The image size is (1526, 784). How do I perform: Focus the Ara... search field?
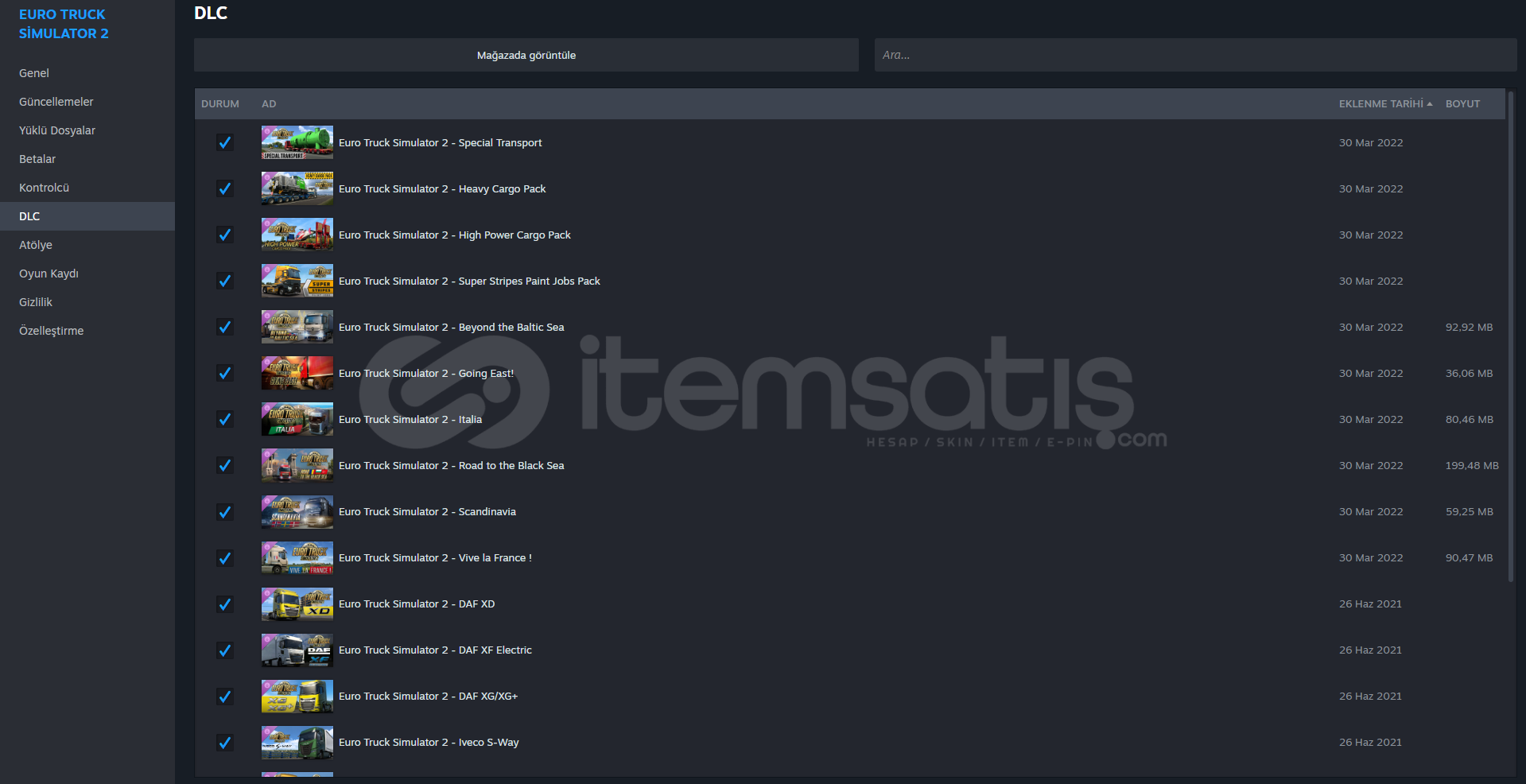[1196, 55]
